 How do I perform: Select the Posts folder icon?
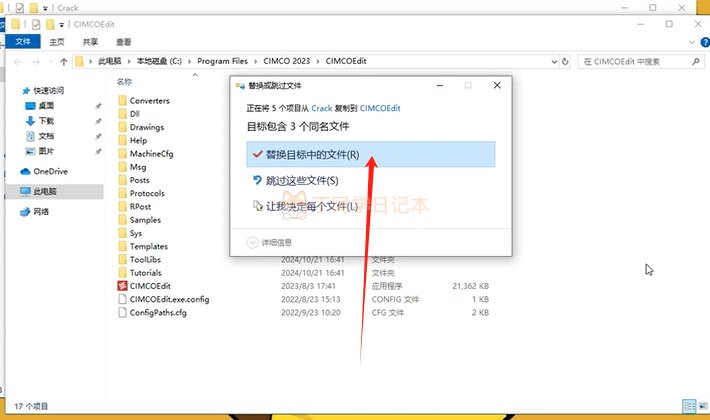coord(122,180)
